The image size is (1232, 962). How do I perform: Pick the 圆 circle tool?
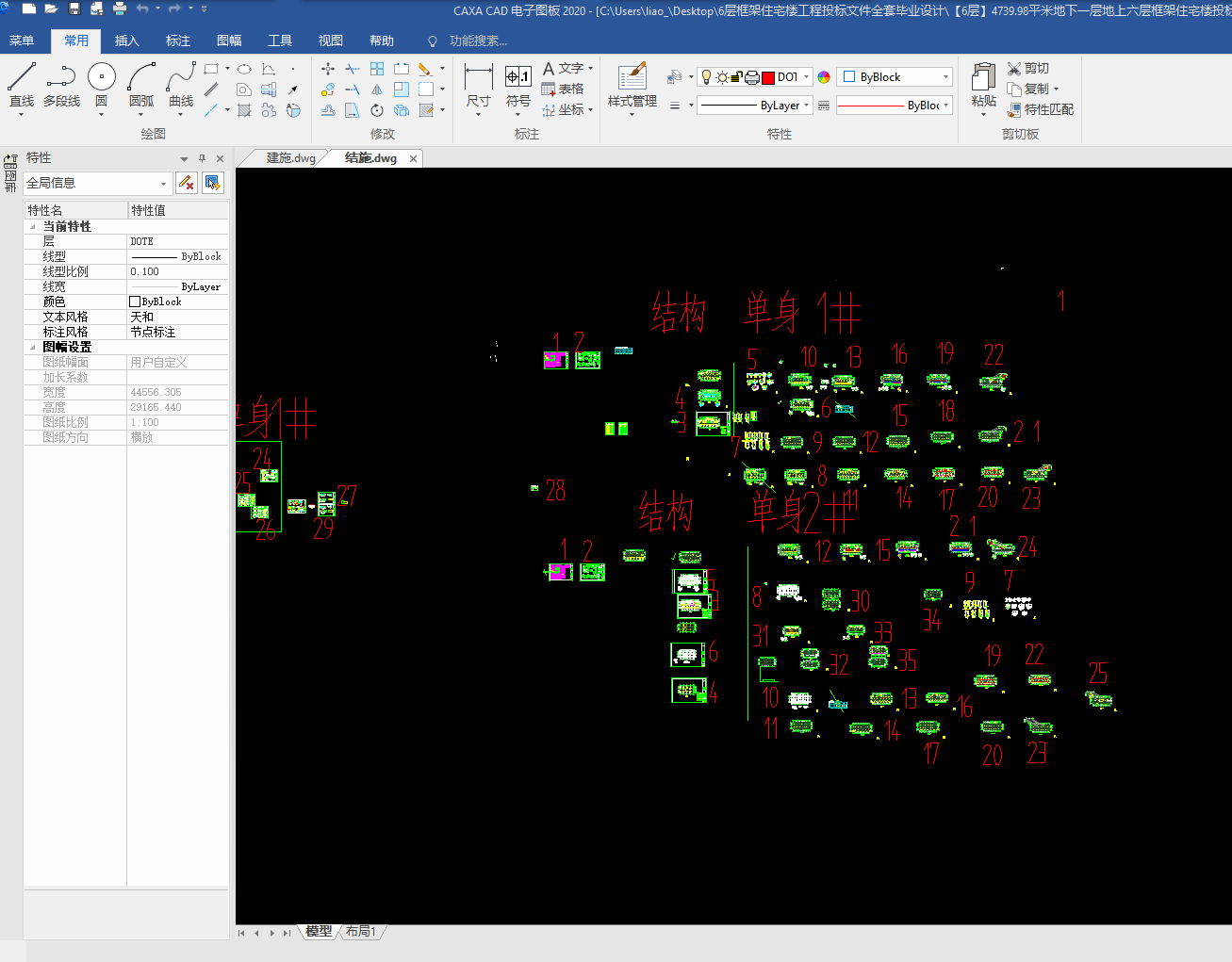(x=101, y=86)
